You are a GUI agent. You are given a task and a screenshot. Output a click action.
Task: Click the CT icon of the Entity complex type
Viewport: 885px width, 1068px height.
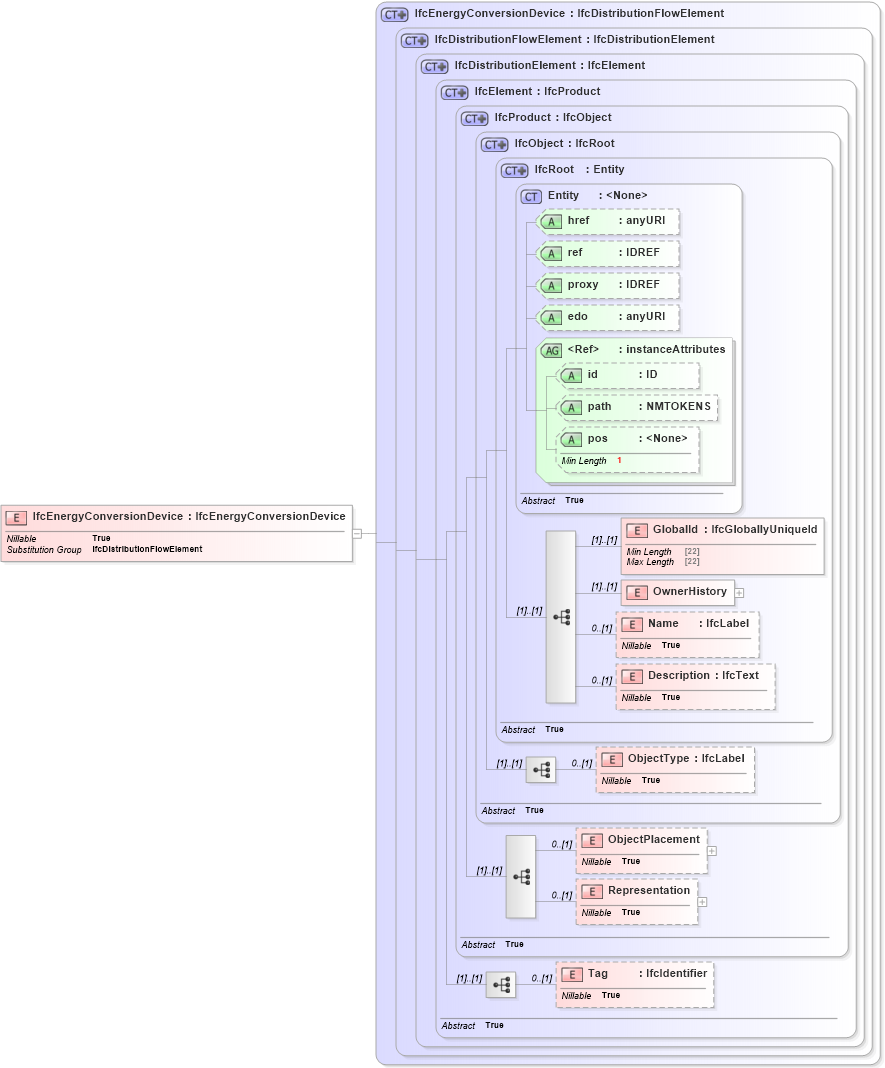pyautogui.click(x=531, y=196)
